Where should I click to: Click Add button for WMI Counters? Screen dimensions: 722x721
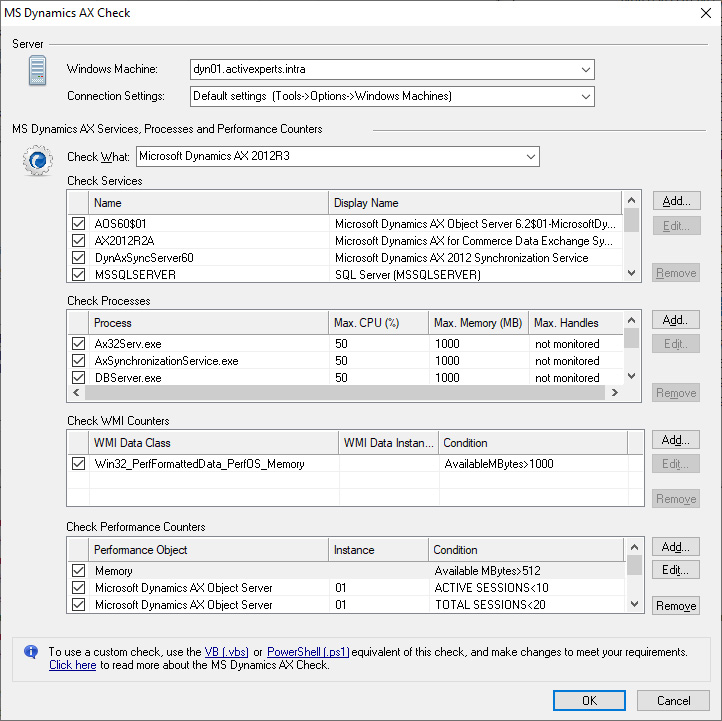(x=675, y=440)
